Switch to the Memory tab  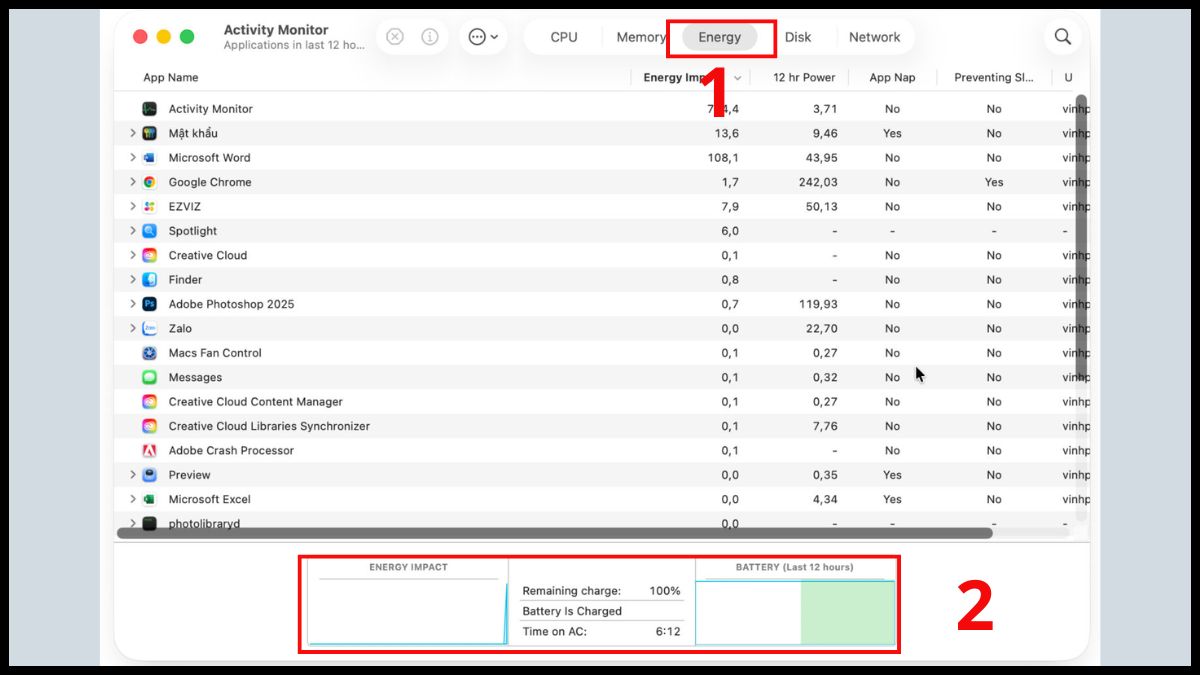641,37
